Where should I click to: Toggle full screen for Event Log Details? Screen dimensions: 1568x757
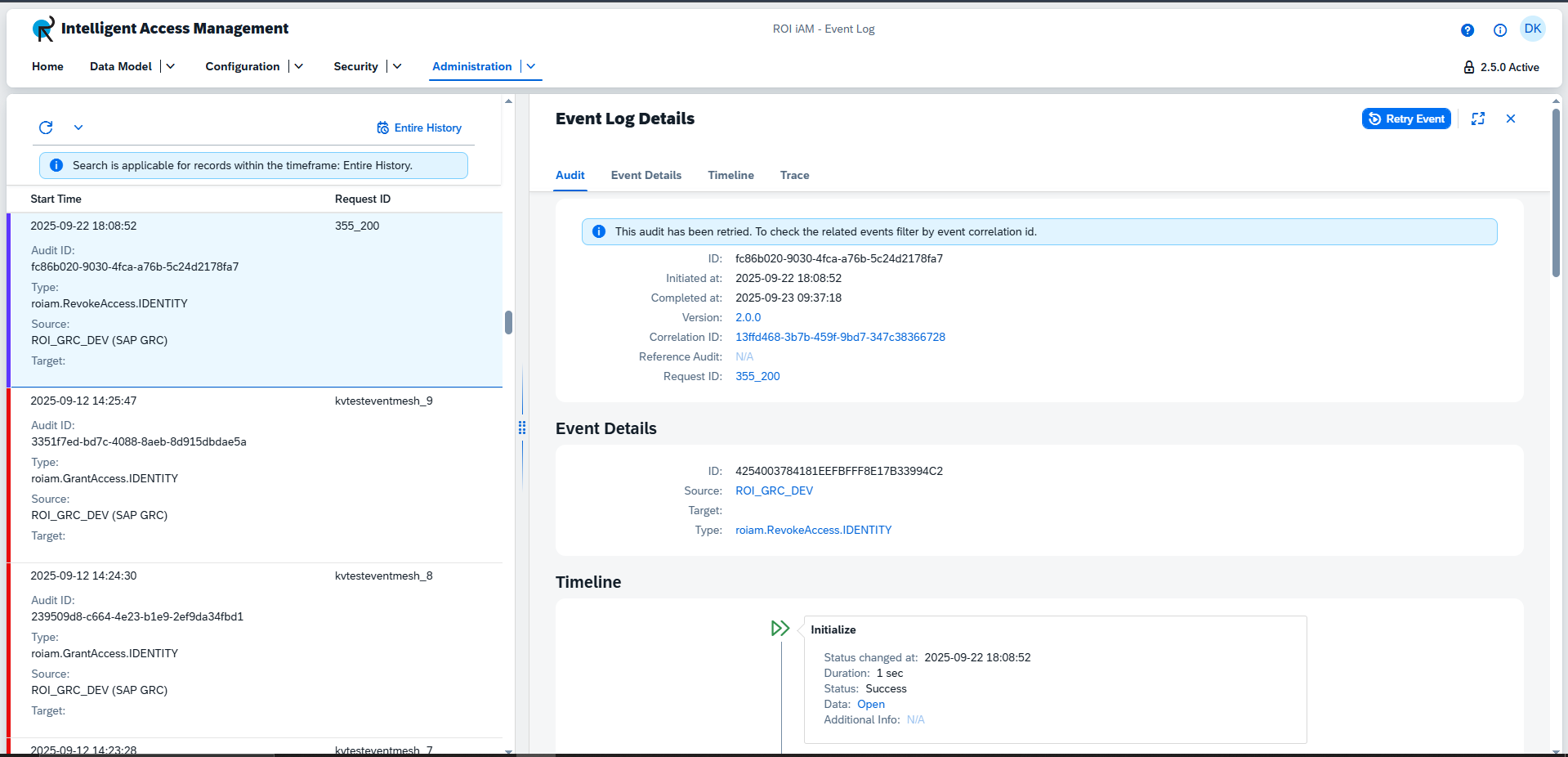(1478, 119)
